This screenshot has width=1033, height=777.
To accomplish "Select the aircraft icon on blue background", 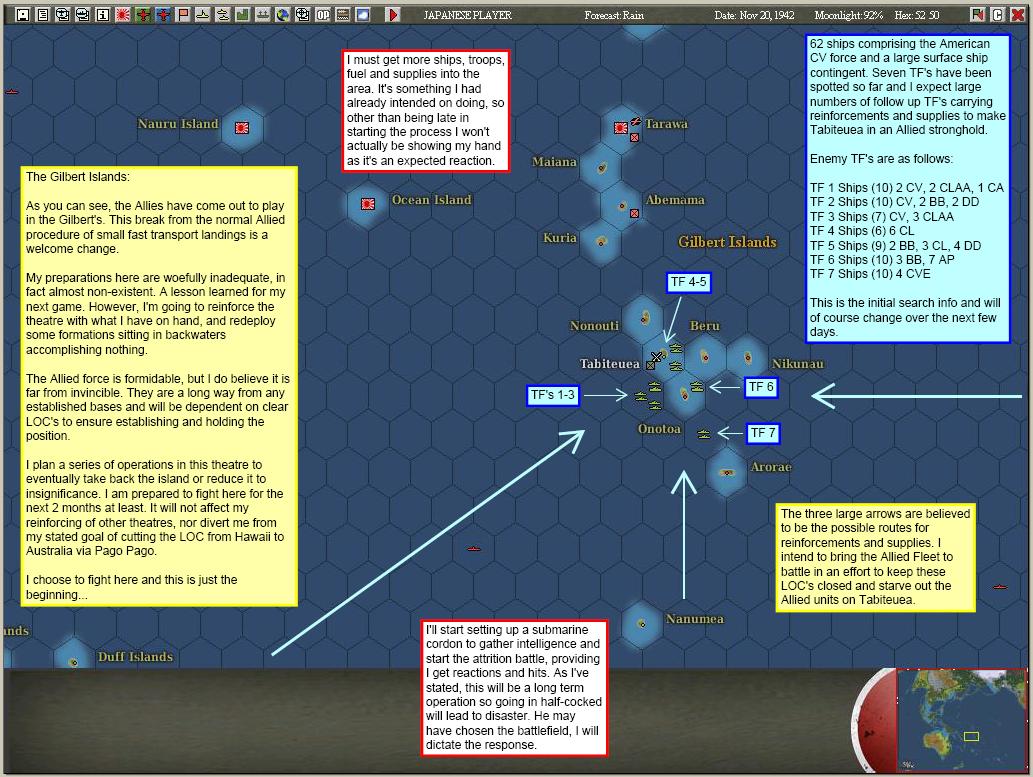I will pyautogui.click(x=163, y=14).
